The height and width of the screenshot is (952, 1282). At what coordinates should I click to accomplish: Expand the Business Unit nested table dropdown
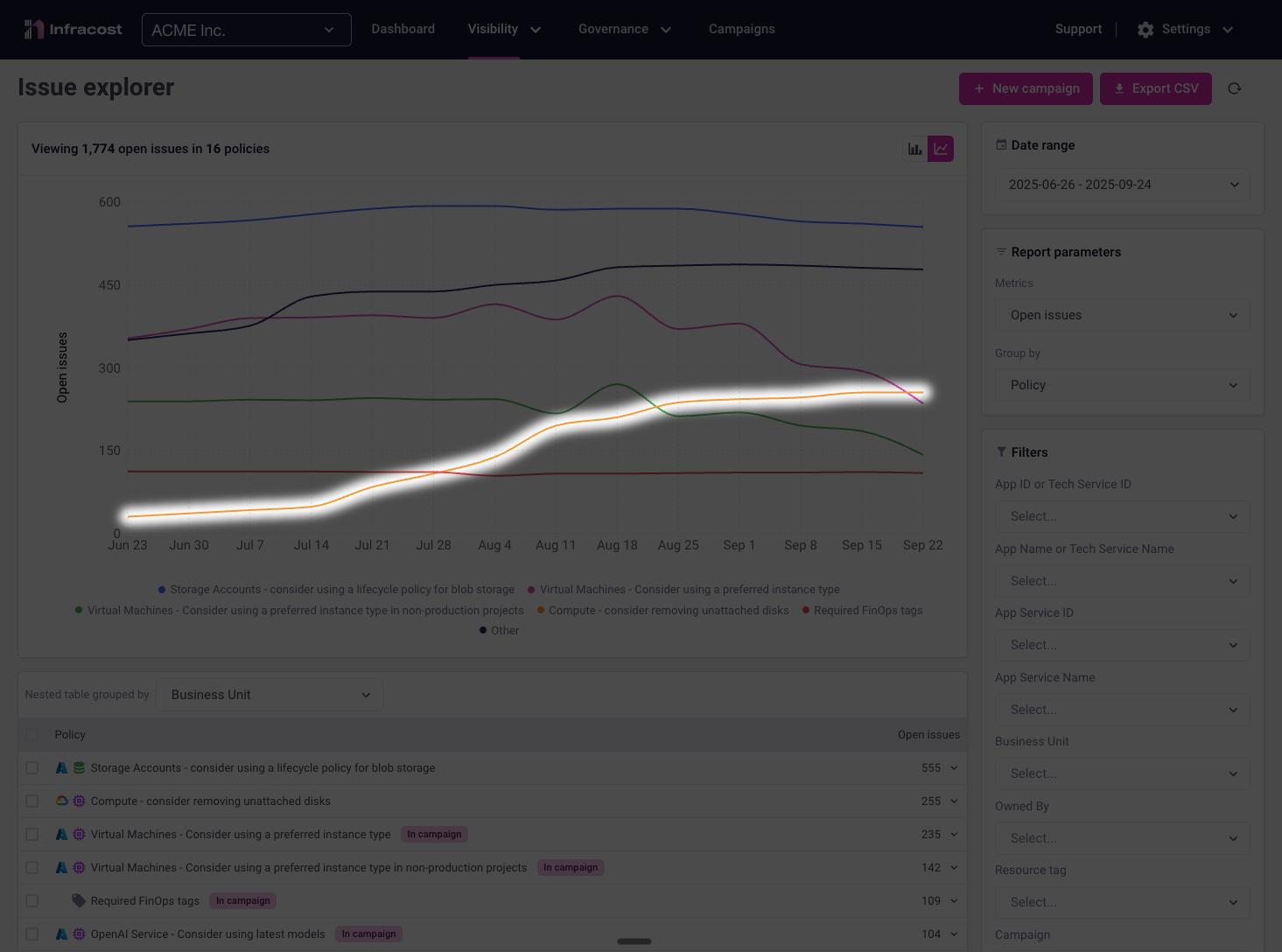pyautogui.click(x=270, y=695)
